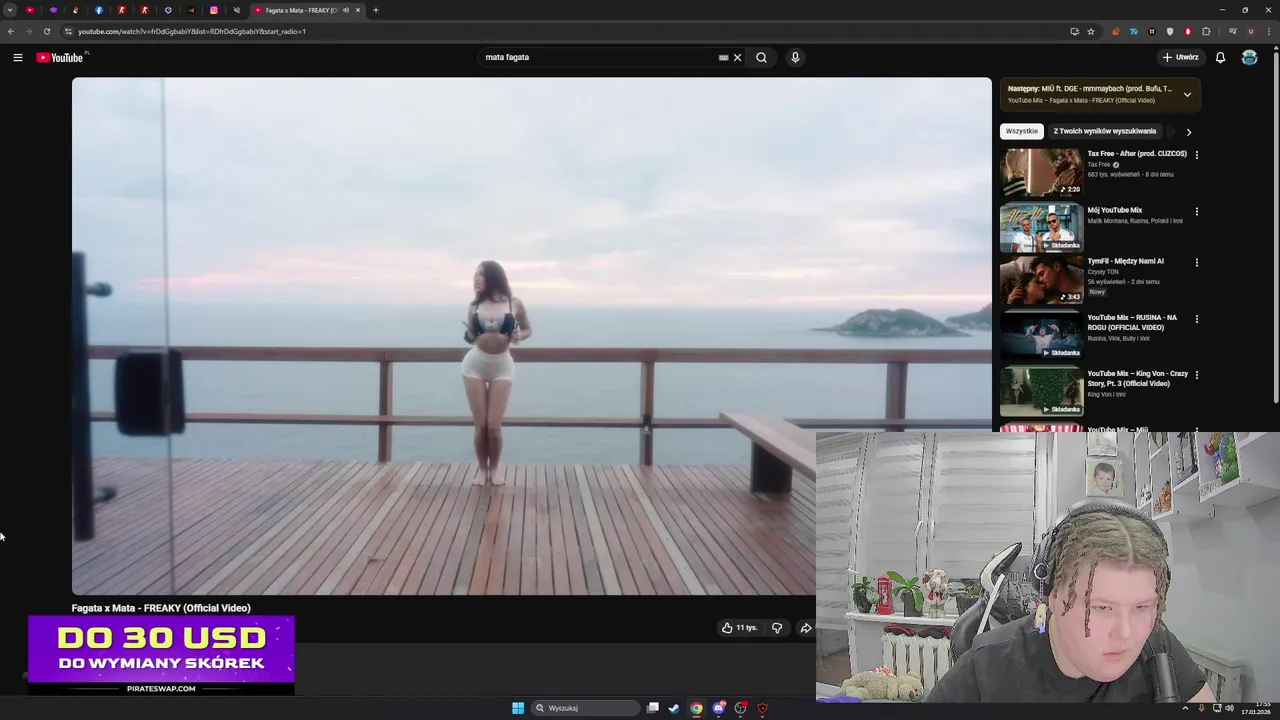This screenshot has width=1280, height=720.
Task: Open Chrome from the taskbar
Action: [696, 708]
